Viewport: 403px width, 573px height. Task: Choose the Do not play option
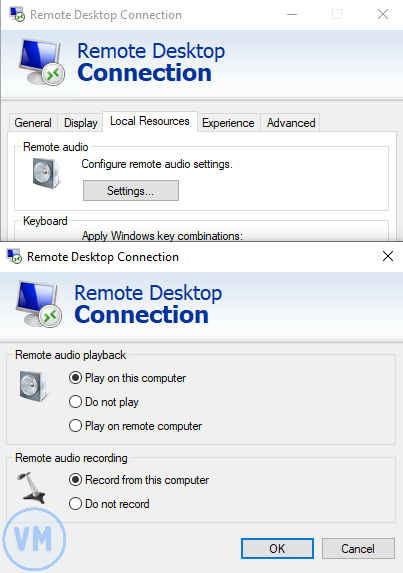point(104,402)
